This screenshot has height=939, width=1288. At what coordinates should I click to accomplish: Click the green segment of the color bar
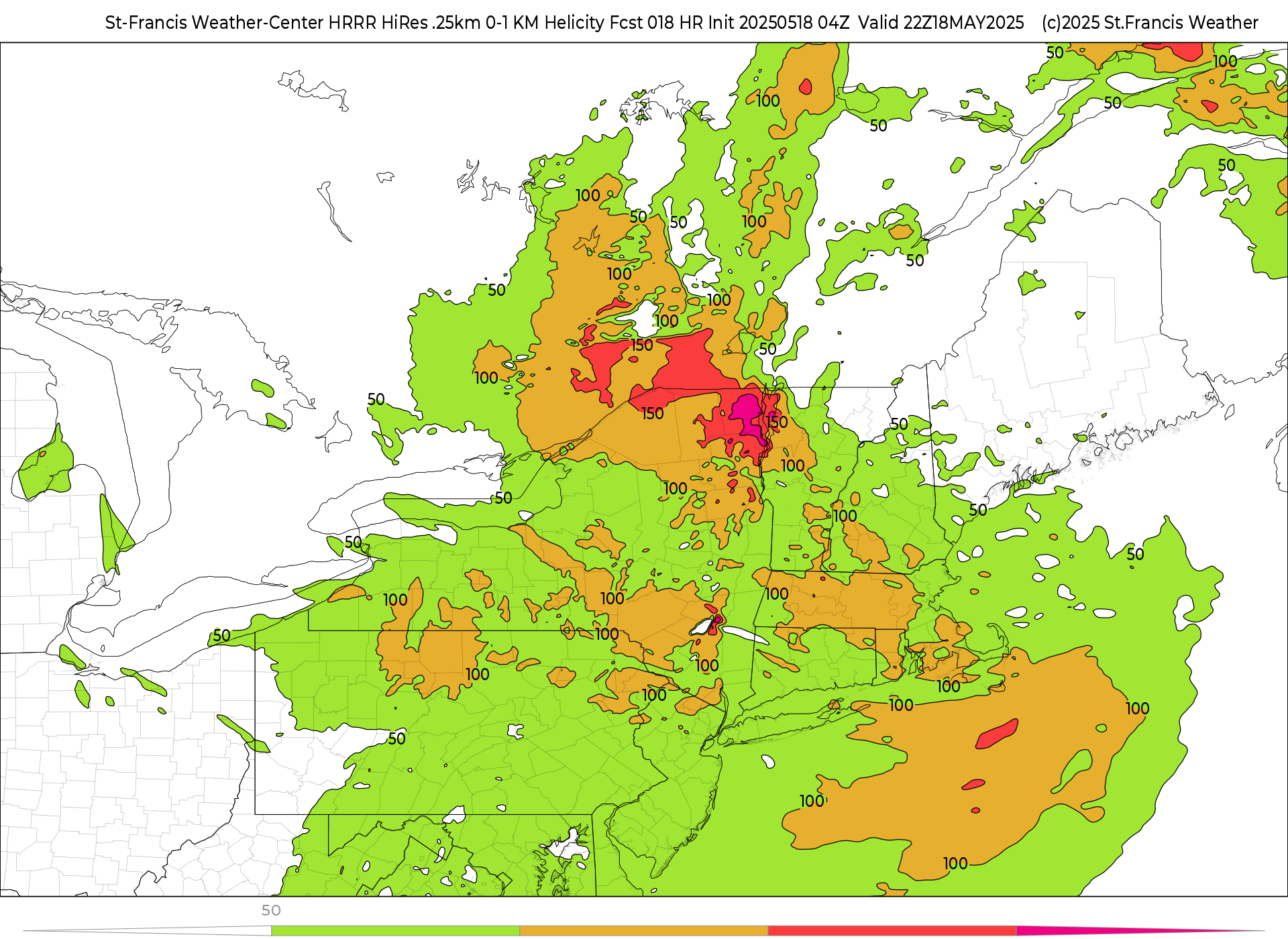(x=395, y=931)
